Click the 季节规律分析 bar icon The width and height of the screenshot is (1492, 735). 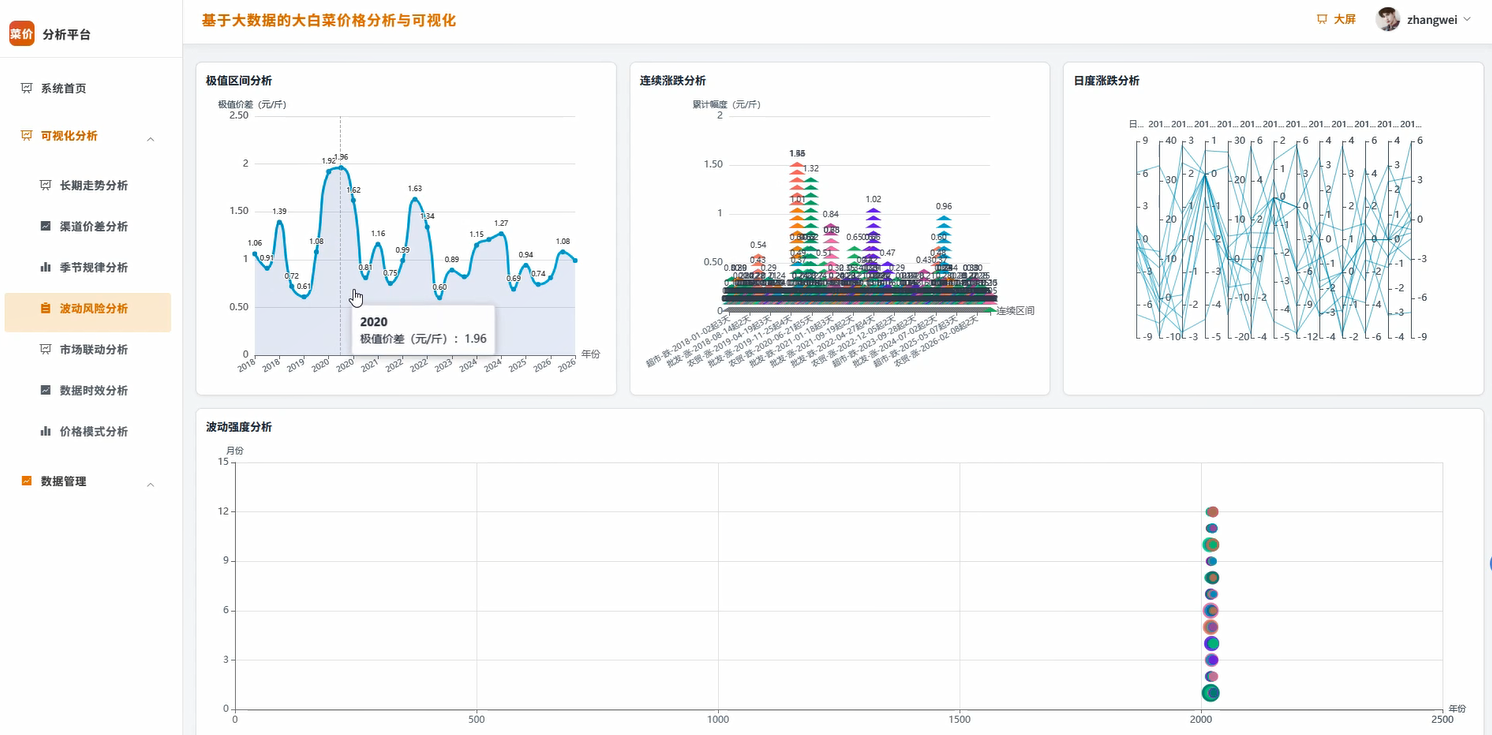pos(45,267)
